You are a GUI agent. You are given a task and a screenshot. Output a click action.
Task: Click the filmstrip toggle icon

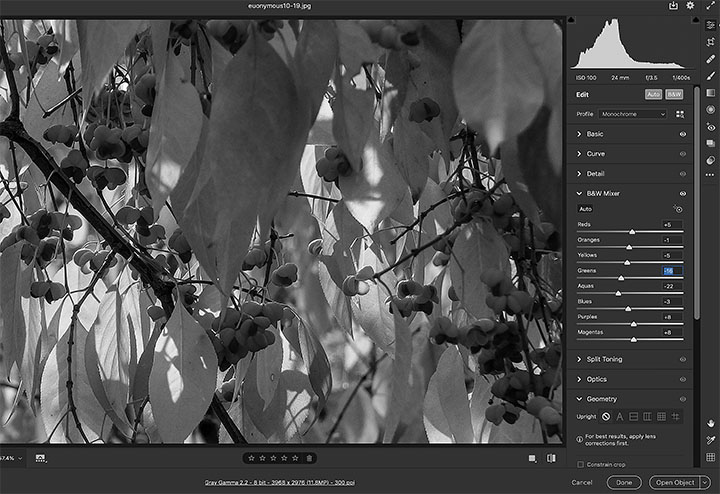coord(40,458)
